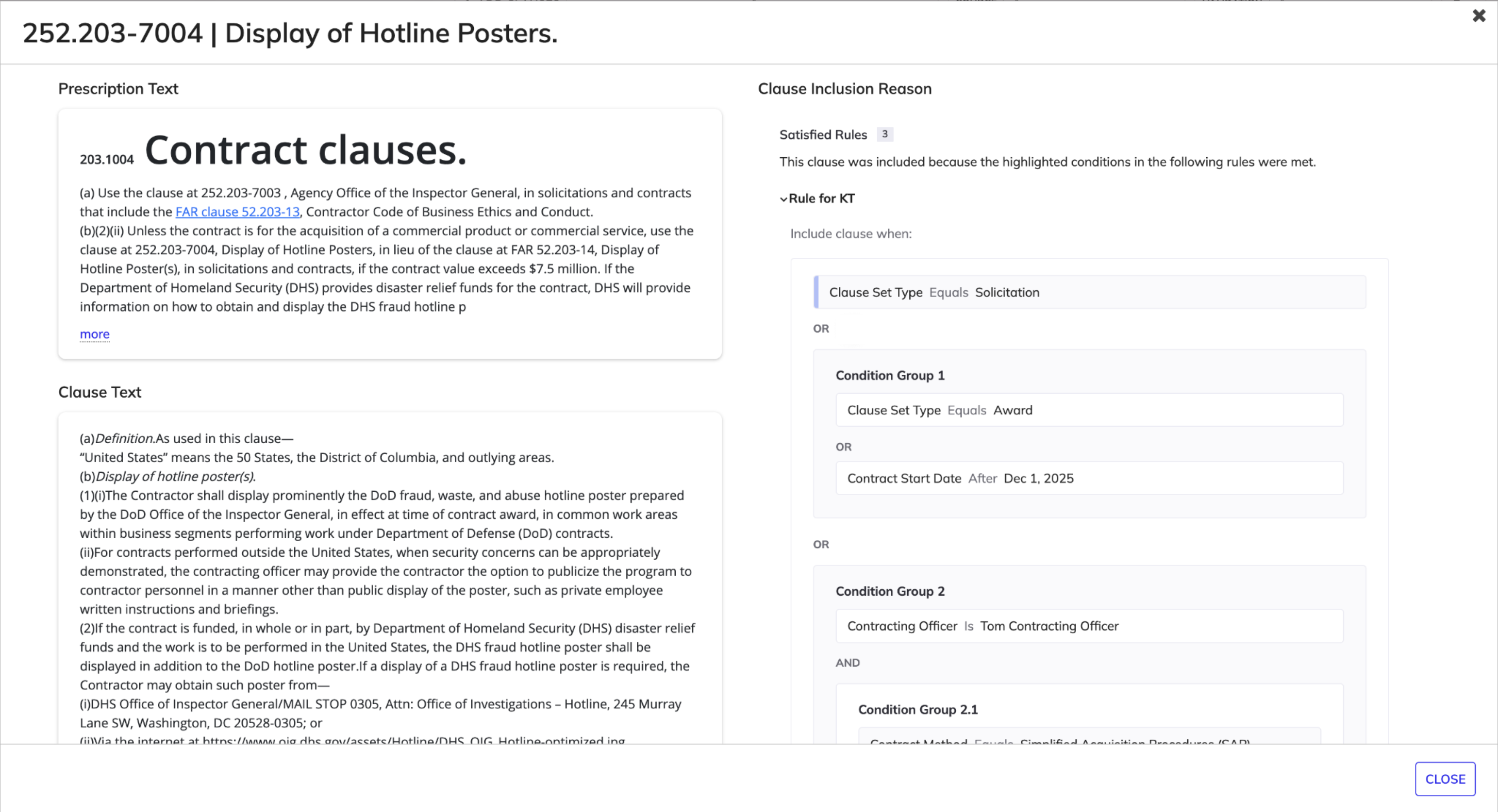Click the 203.1004 Contract clauses heading
The width and height of the screenshot is (1498, 812).
(x=274, y=150)
